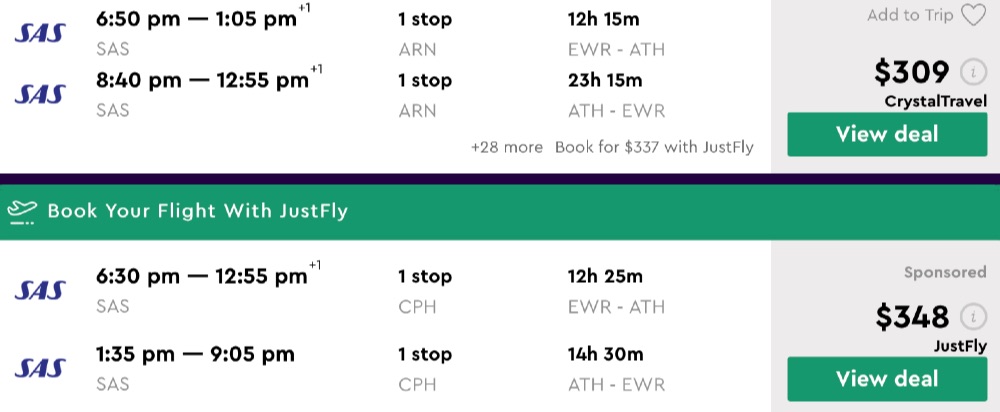This screenshot has height=412, width=1000.
Task: Select the 8:40 pm — 12:55 pm return flight
Action: 200,80
